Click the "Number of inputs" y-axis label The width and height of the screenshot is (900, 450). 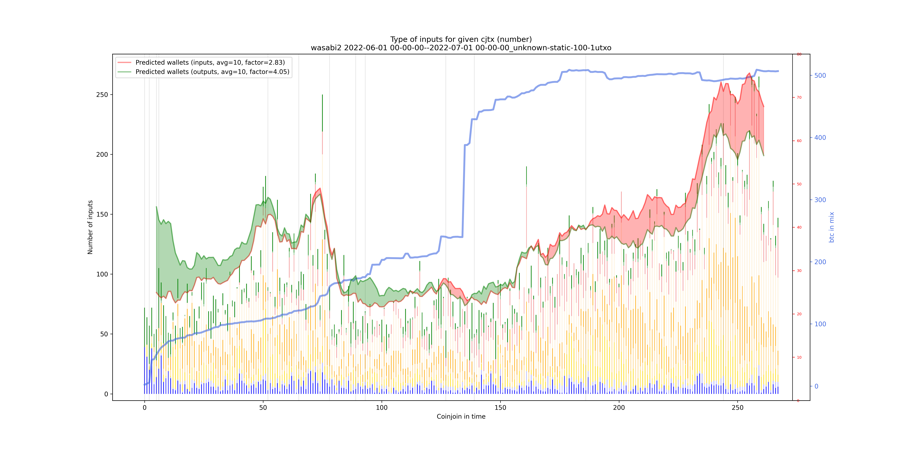pyautogui.click(x=90, y=227)
